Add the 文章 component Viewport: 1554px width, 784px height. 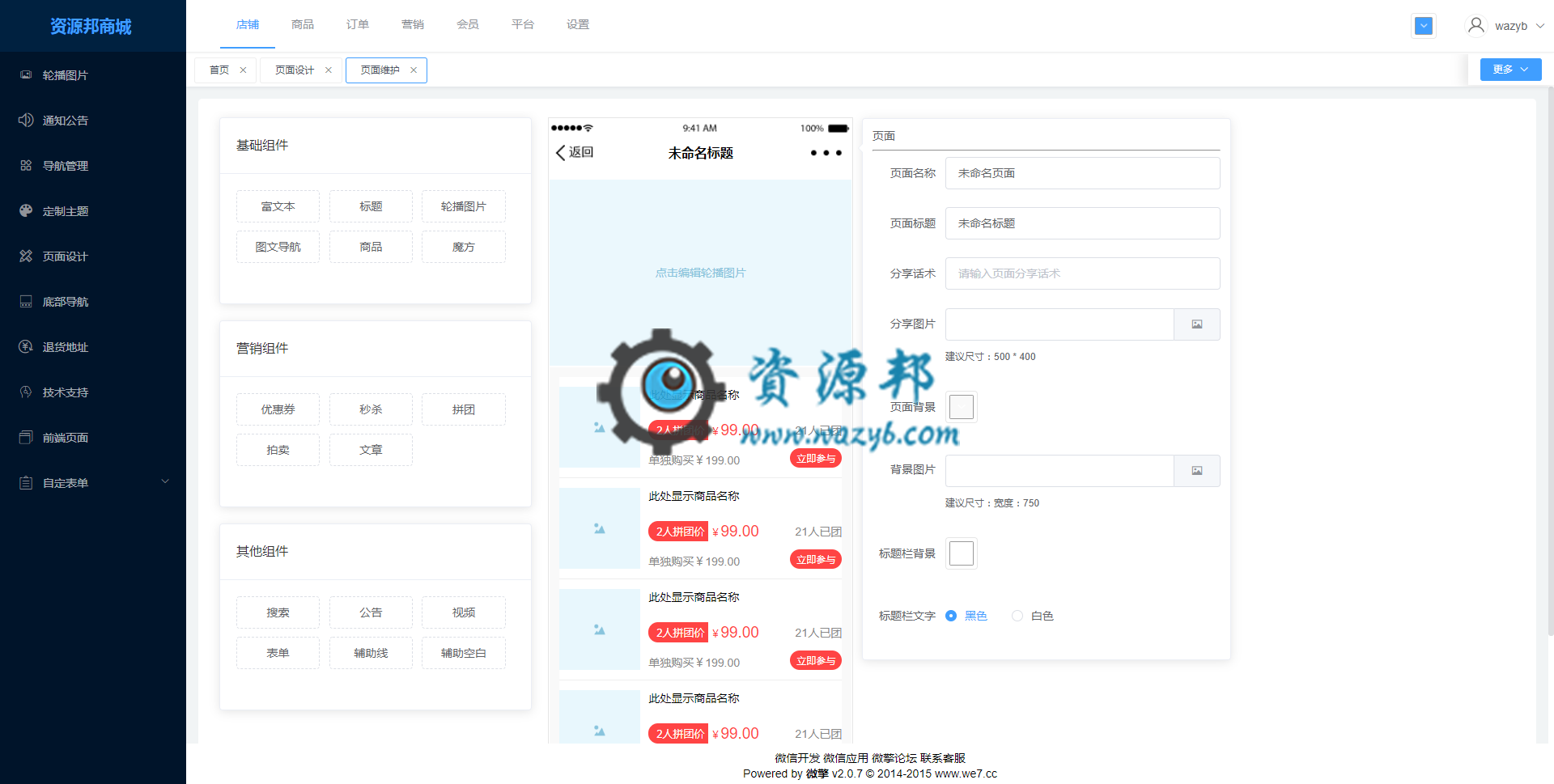click(x=371, y=450)
